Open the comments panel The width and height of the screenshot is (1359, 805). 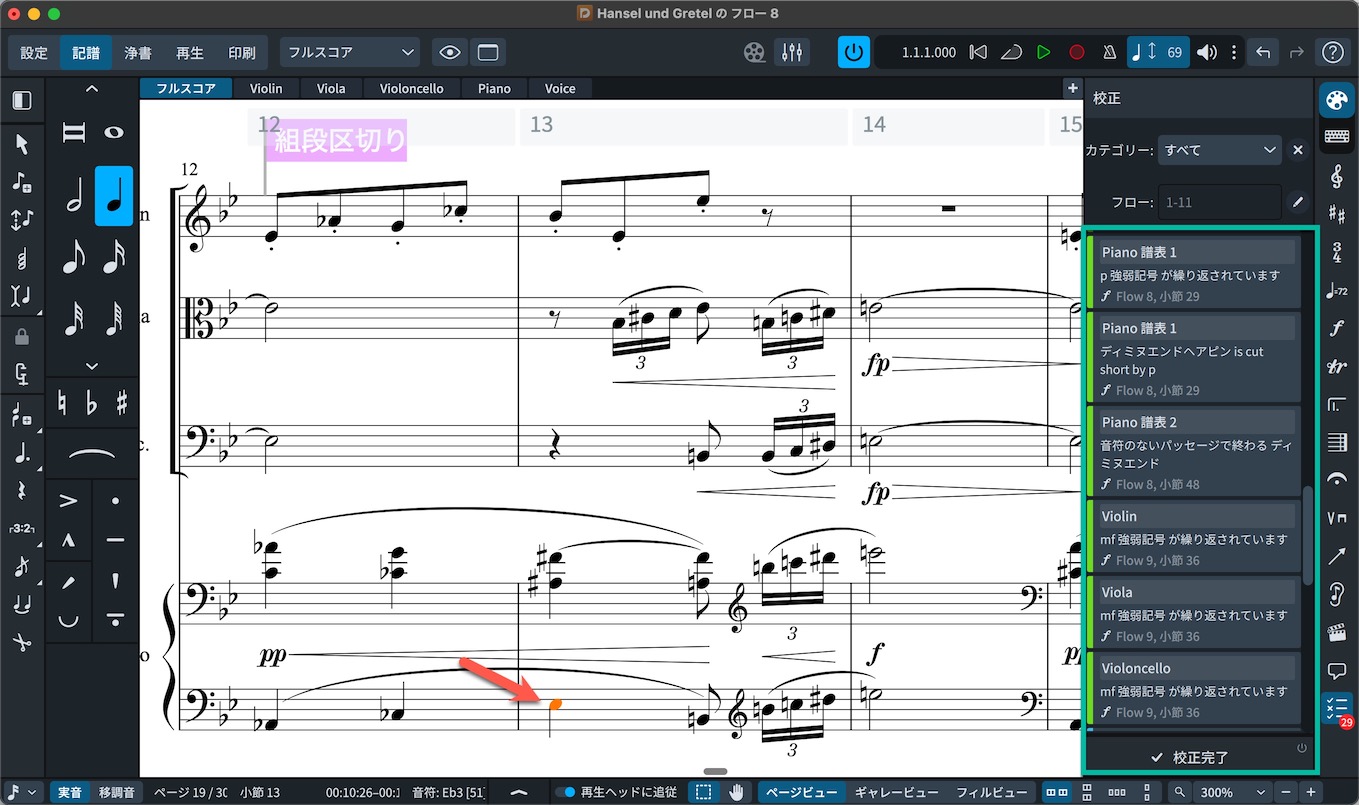click(x=1336, y=669)
